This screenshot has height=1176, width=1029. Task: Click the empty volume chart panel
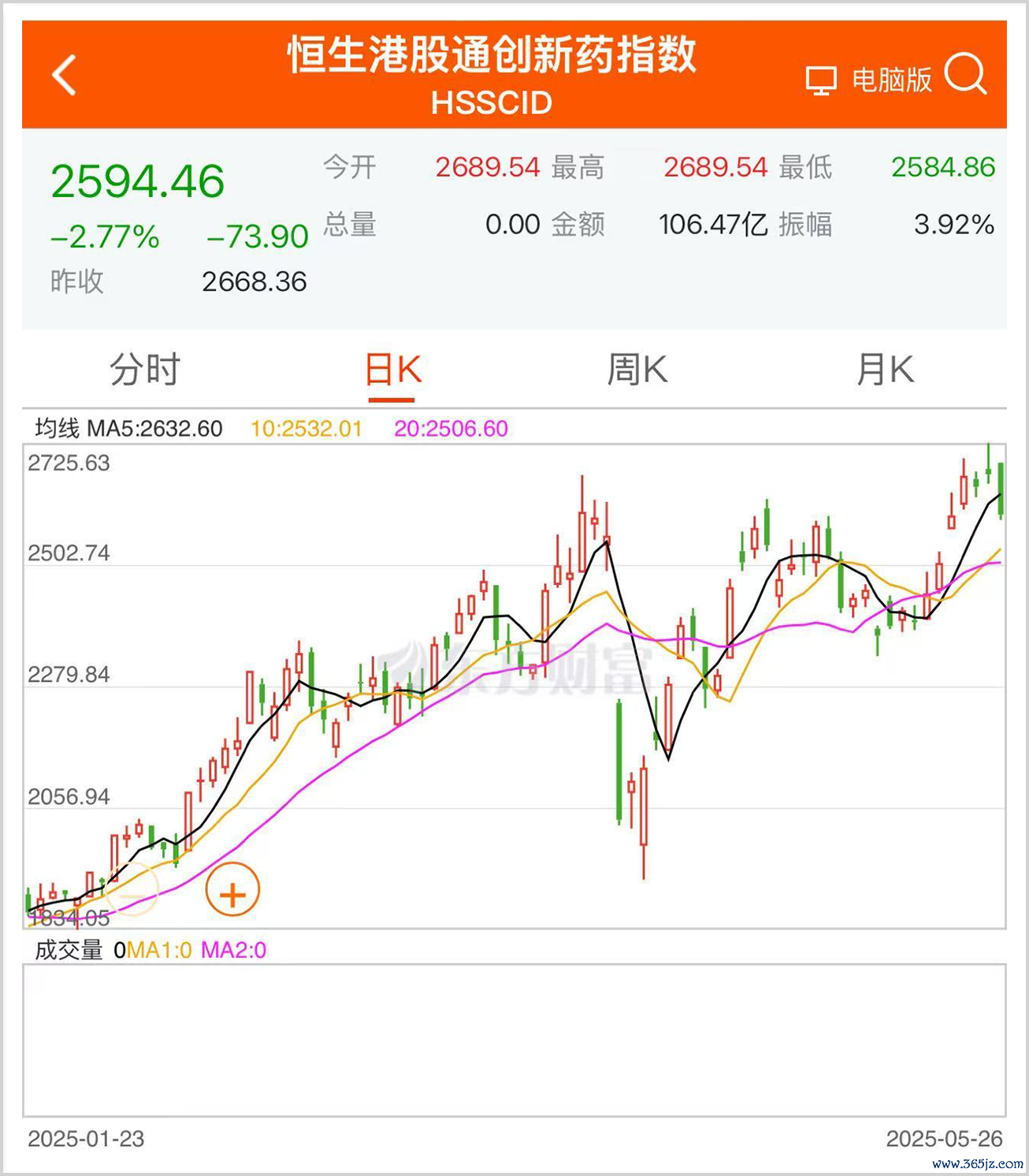[514, 1039]
